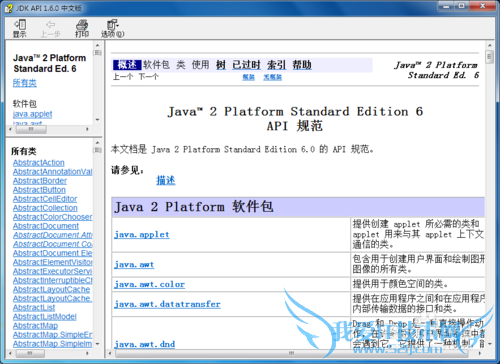Click main content scroll-left arrow

(110, 353)
